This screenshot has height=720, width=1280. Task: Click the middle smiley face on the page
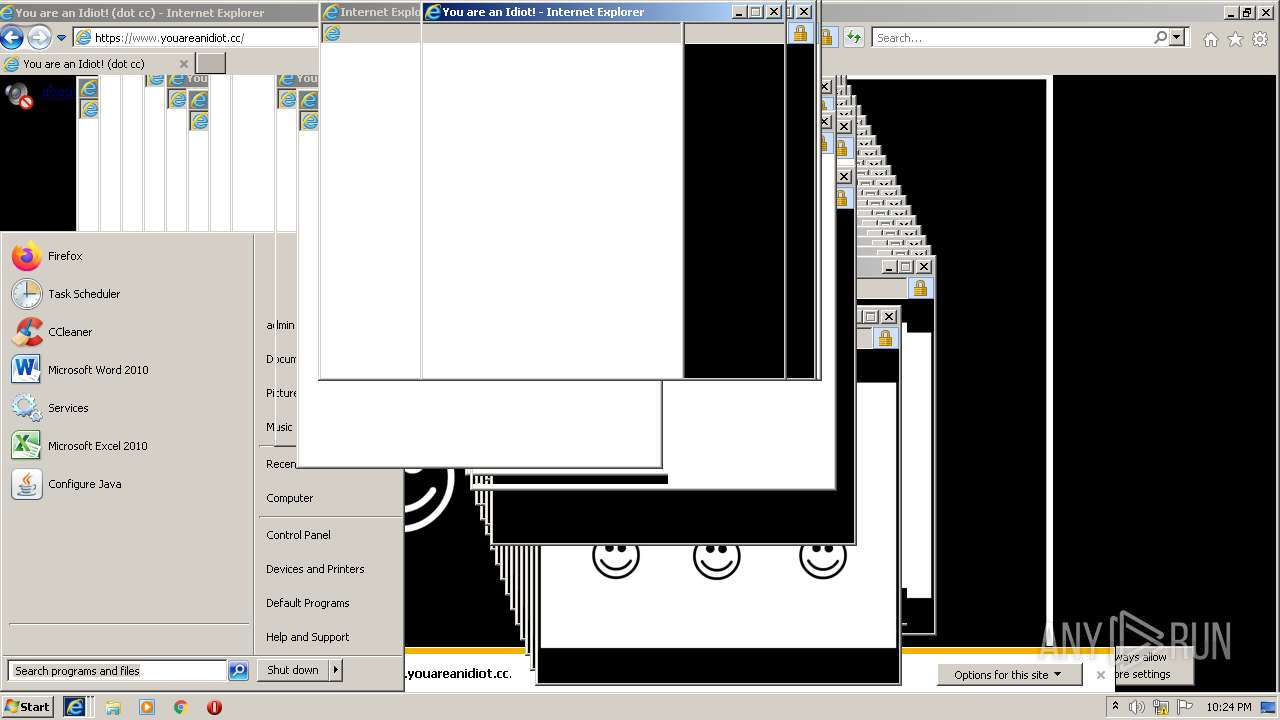pyautogui.click(x=717, y=560)
